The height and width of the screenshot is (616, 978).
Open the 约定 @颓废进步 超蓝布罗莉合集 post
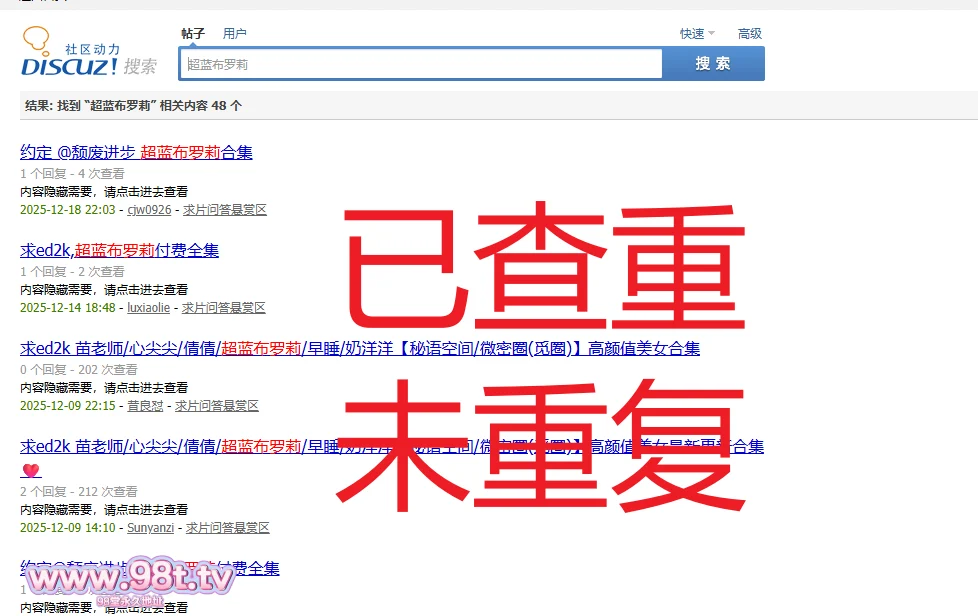pyautogui.click(x=136, y=152)
